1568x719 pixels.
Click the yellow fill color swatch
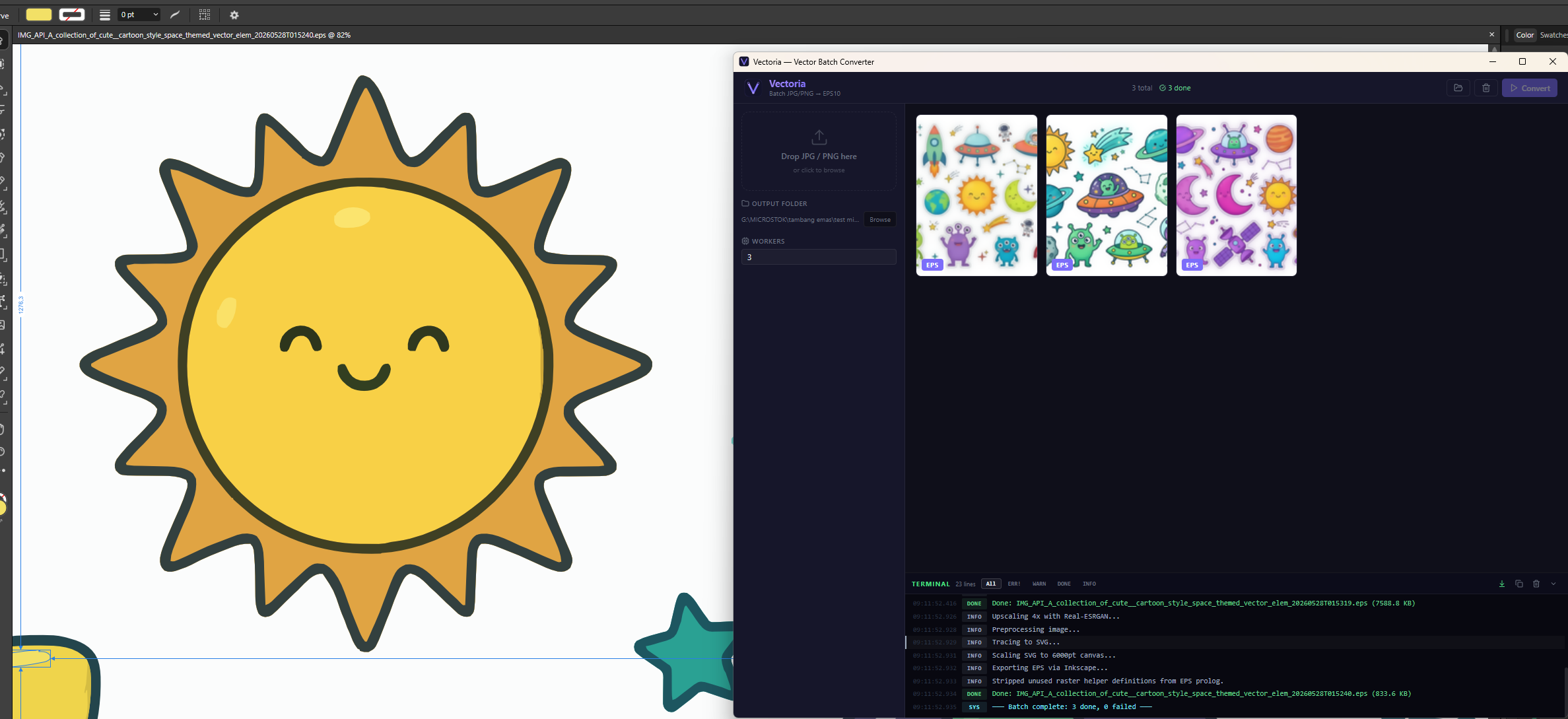tap(39, 15)
